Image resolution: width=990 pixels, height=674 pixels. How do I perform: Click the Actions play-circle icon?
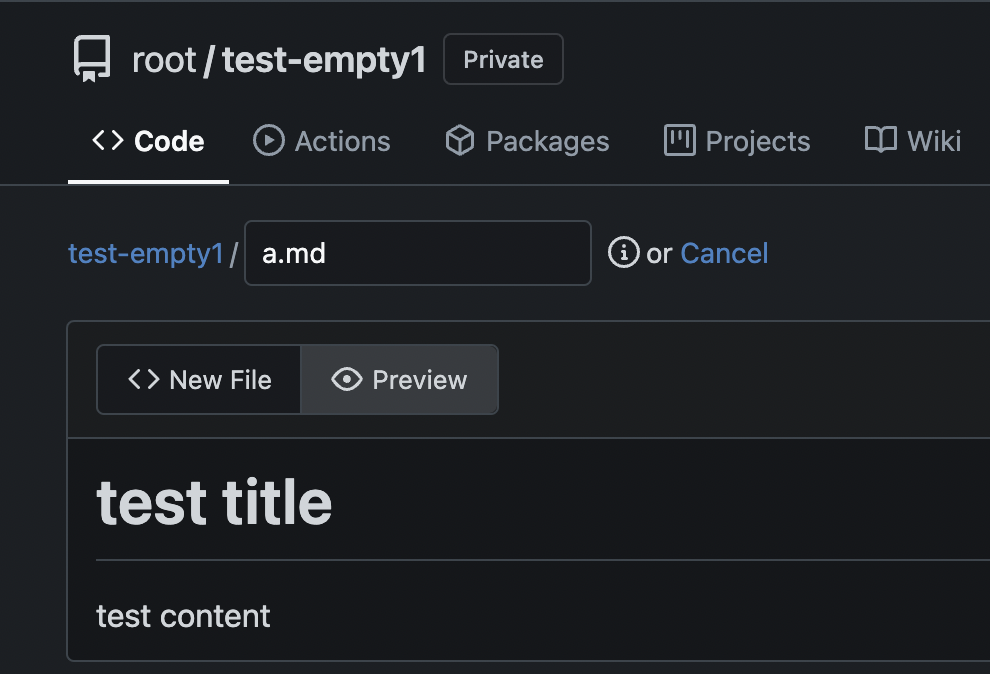click(x=269, y=140)
